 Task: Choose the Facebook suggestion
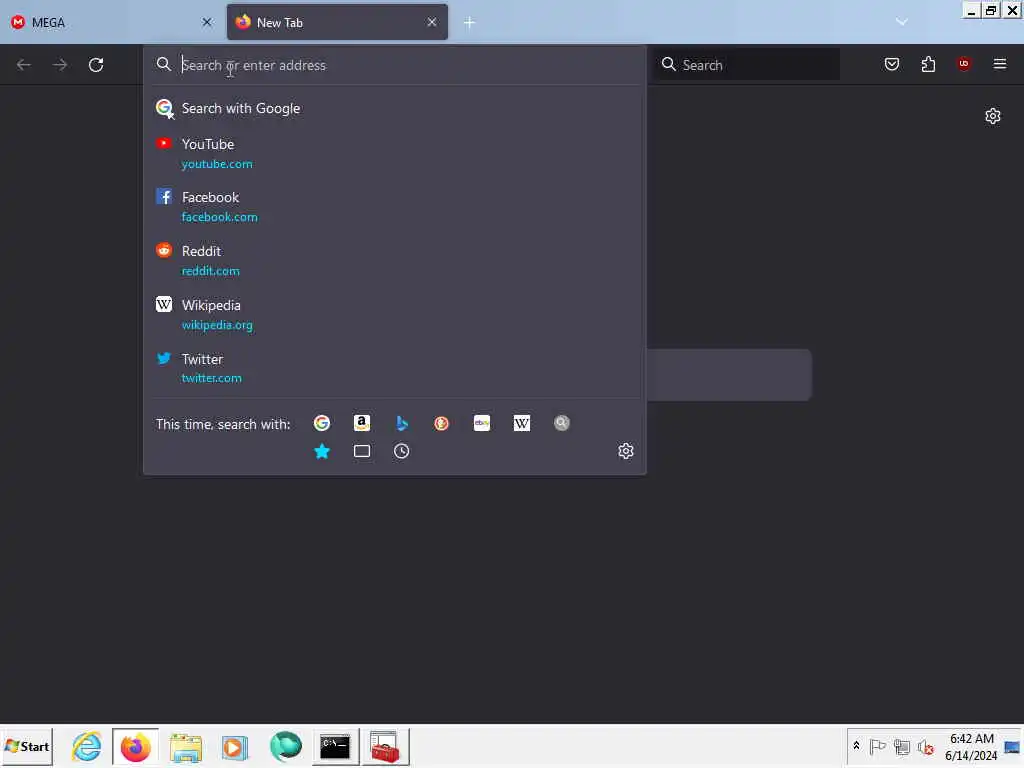click(x=394, y=207)
